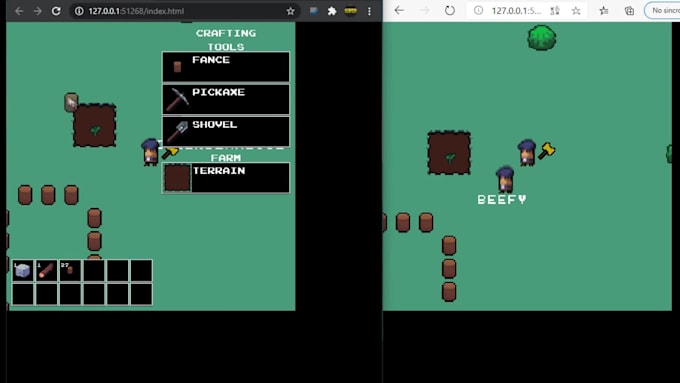Craft the TERRAIN farm tile
This screenshot has height=383, width=680.
click(x=226, y=178)
